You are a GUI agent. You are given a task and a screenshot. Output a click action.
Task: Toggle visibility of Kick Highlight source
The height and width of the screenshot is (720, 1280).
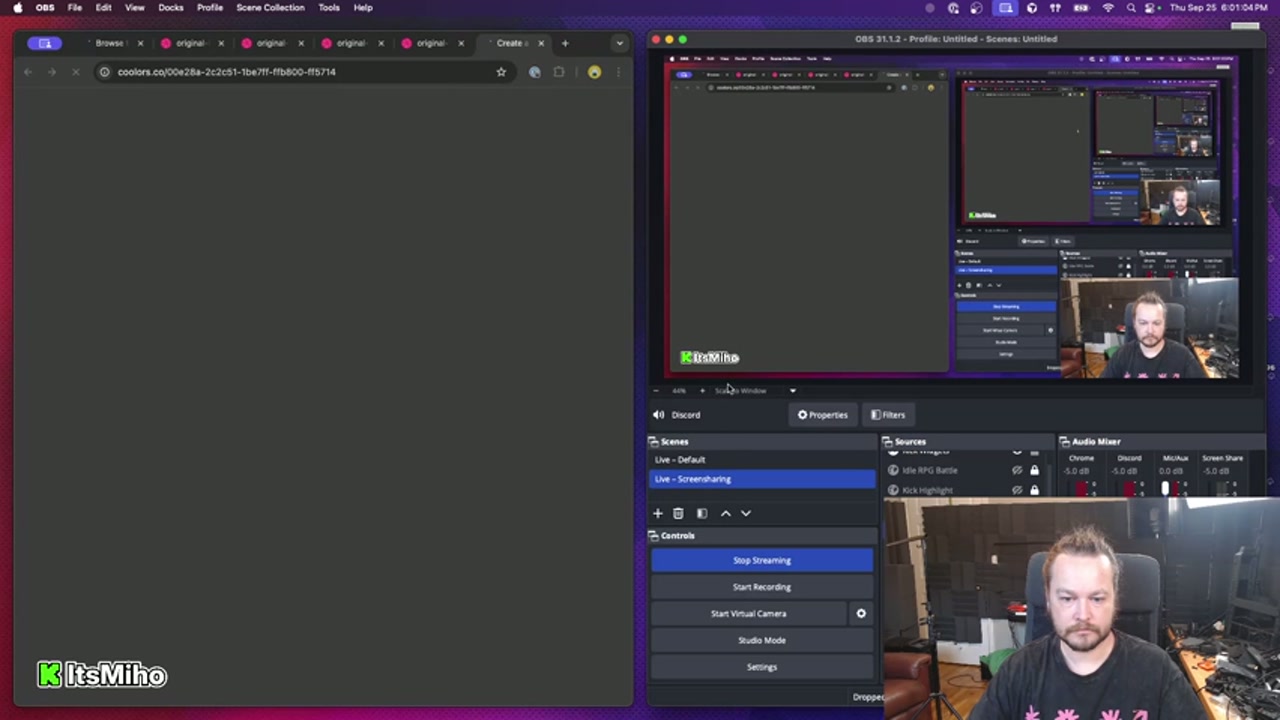pos(1017,490)
